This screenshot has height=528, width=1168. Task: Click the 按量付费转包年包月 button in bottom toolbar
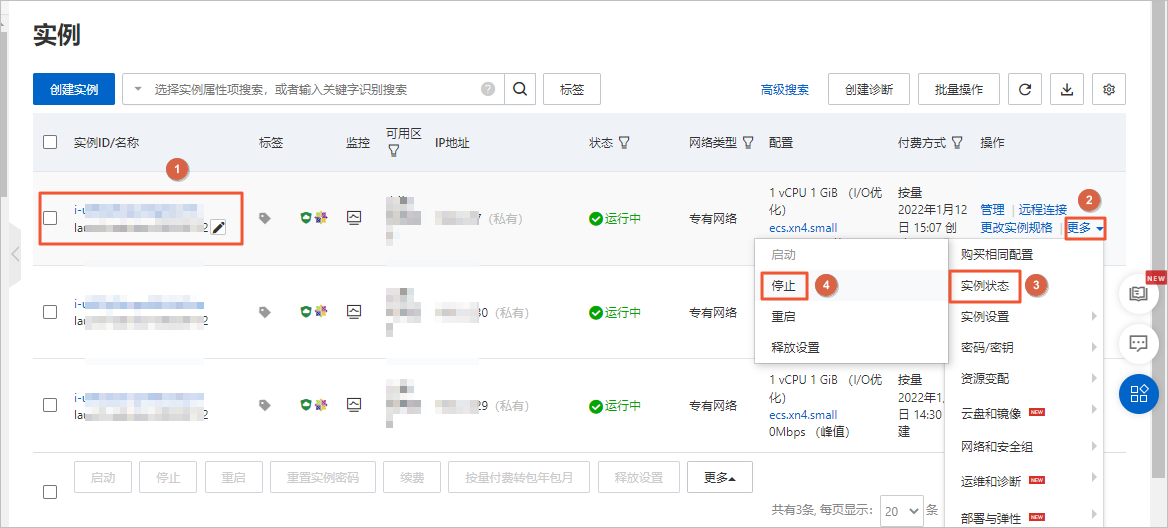(x=520, y=477)
